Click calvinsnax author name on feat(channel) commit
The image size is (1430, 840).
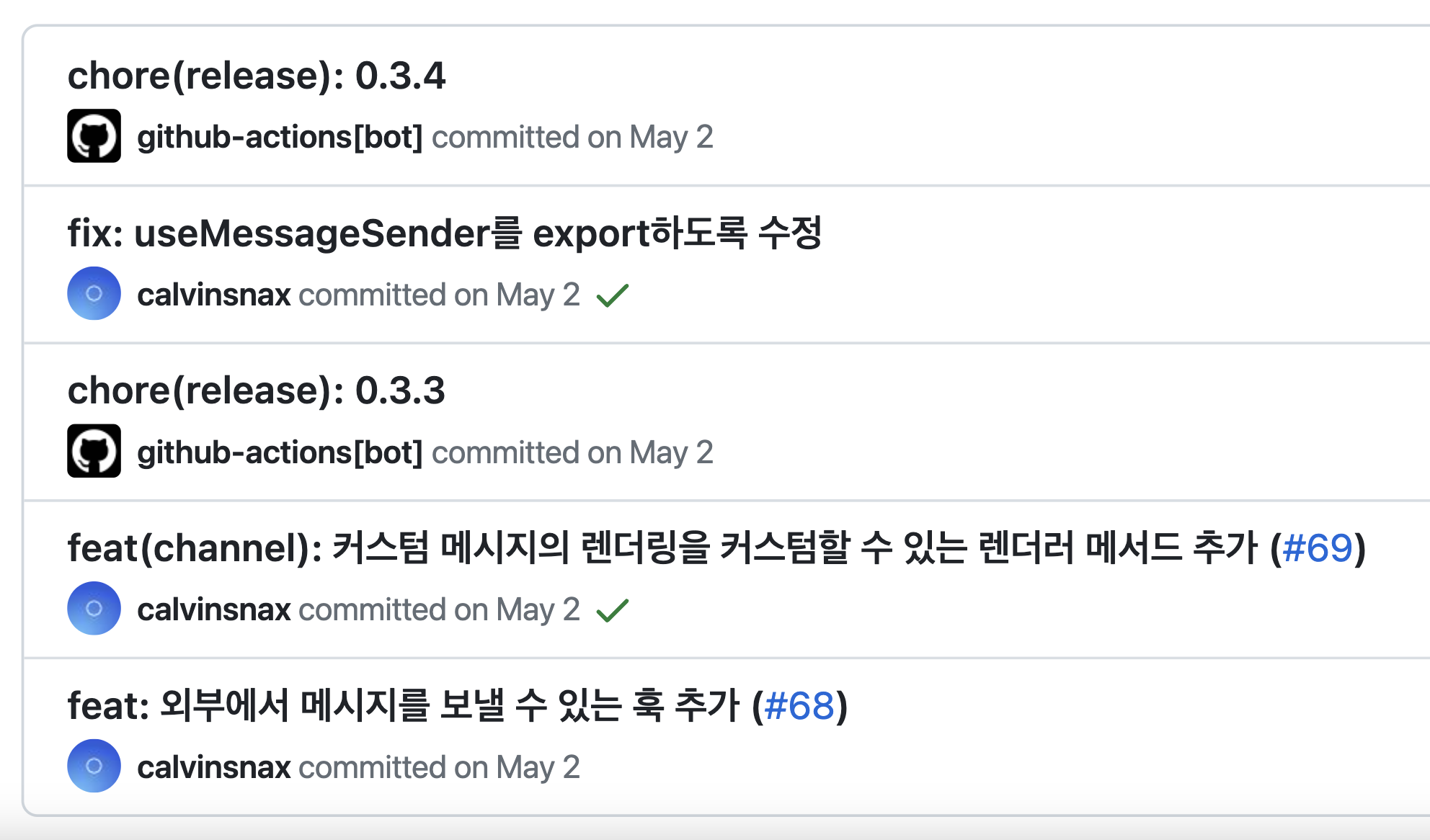tap(213, 610)
